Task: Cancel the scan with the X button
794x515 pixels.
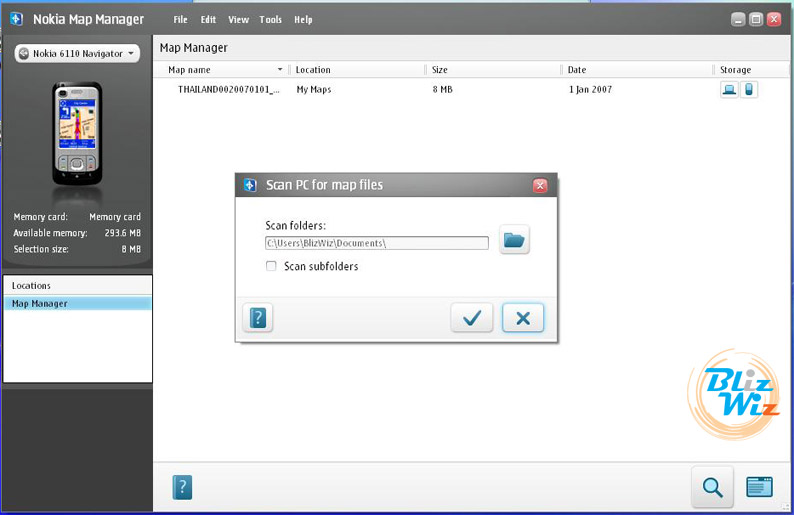Action: pyautogui.click(x=523, y=318)
